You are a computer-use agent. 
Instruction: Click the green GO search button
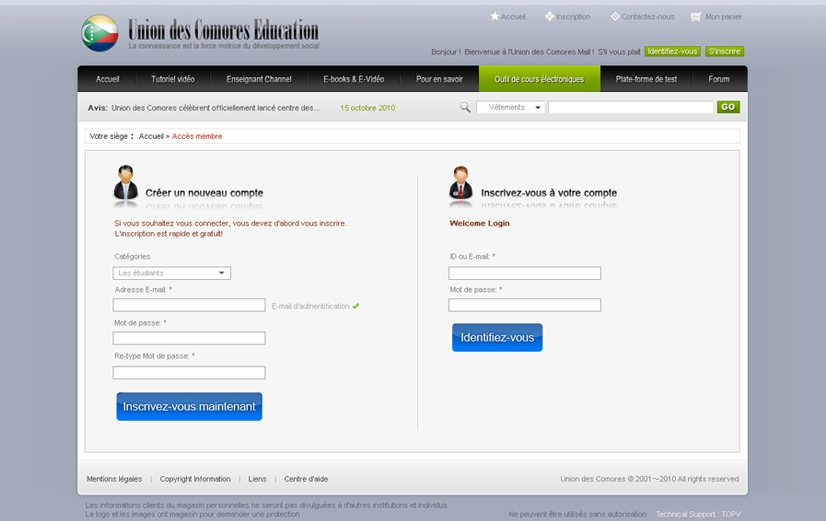728,107
